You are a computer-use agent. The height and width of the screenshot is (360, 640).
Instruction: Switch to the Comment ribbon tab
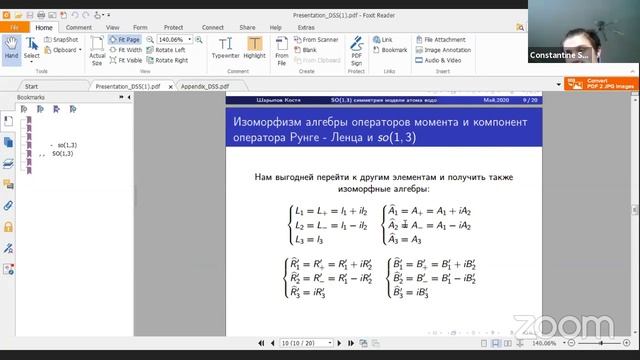coord(78,27)
